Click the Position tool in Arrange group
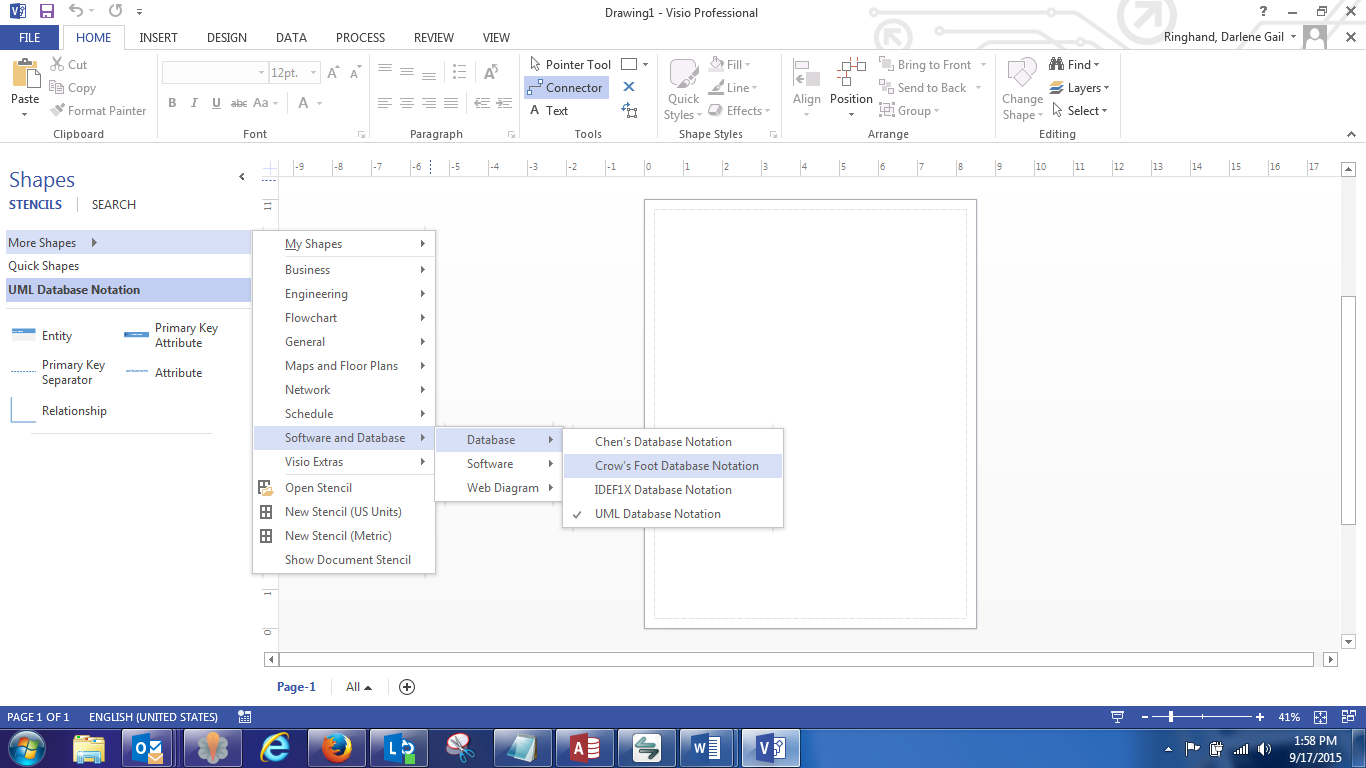The image size is (1366, 768). click(x=850, y=87)
